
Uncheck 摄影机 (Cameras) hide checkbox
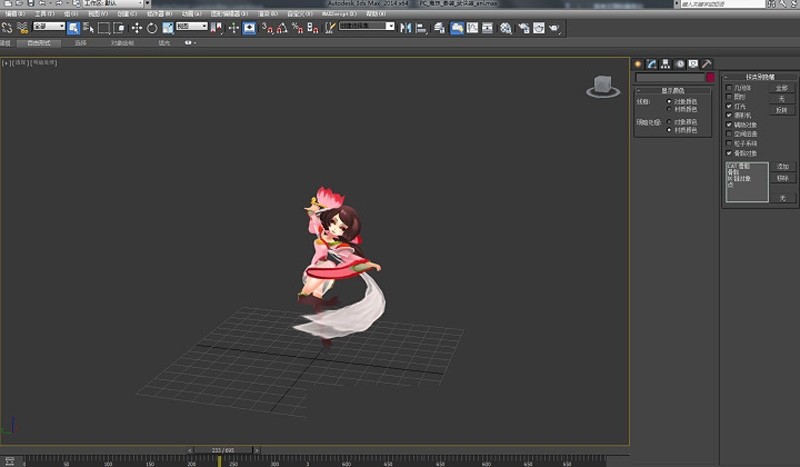729,115
